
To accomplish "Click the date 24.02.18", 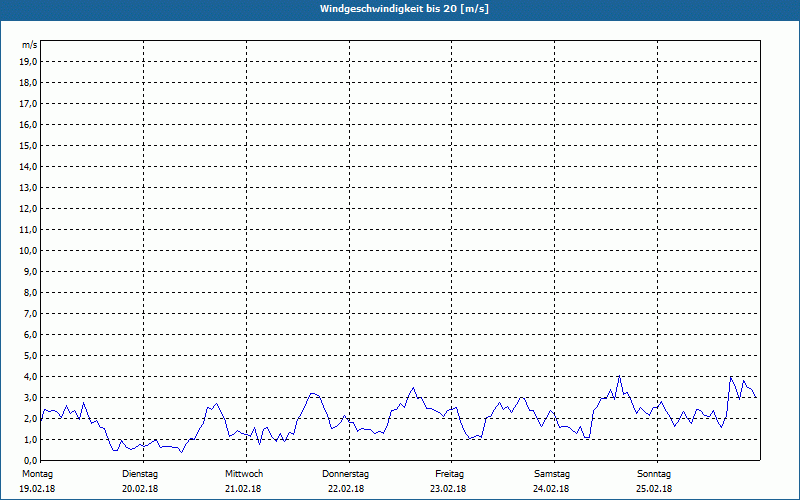I will [551, 489].
